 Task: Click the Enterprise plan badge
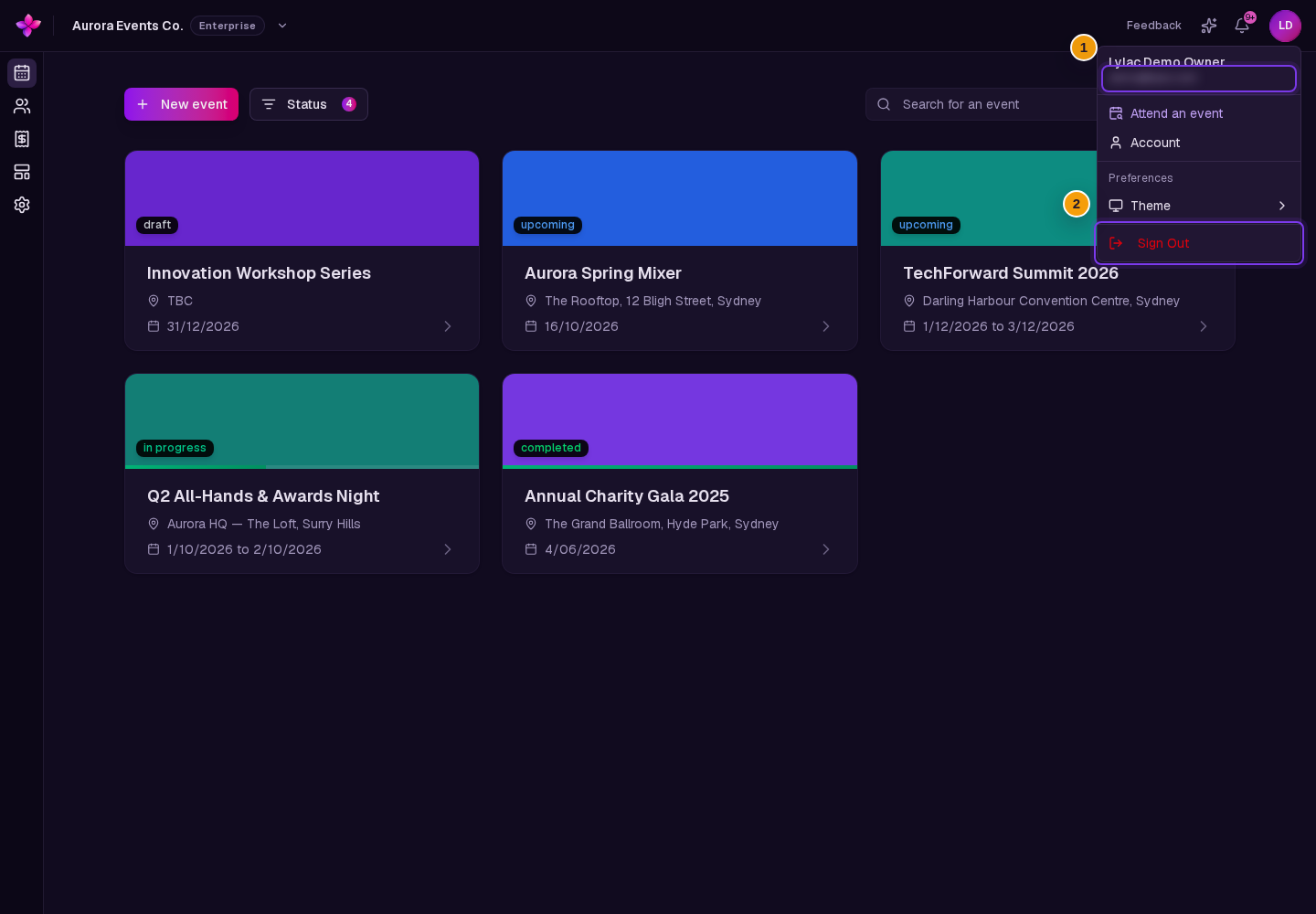pos(228,26)
